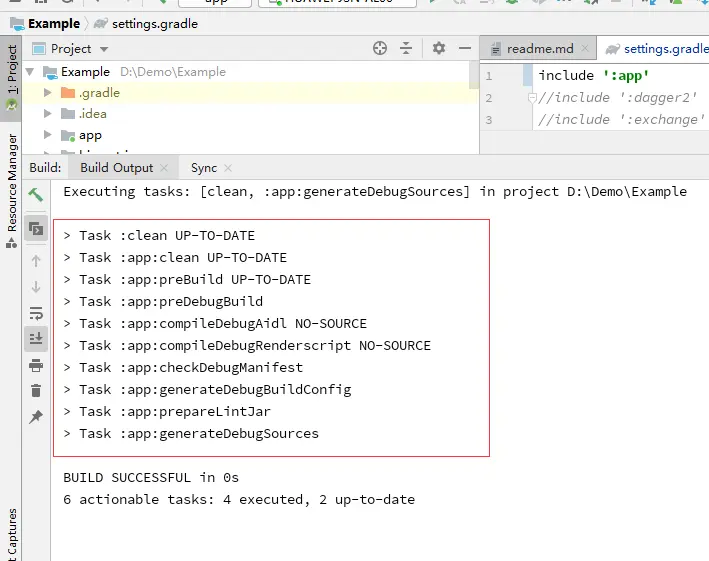Collapse the Example root node
Image resolution: width=709 pixels, height=561 pixels.
30,71
